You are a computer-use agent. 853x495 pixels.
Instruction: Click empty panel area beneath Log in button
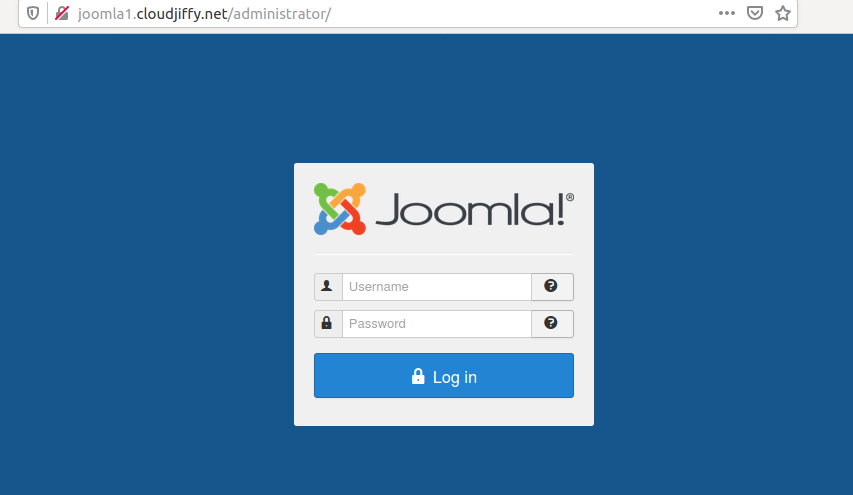pos(444,412)
